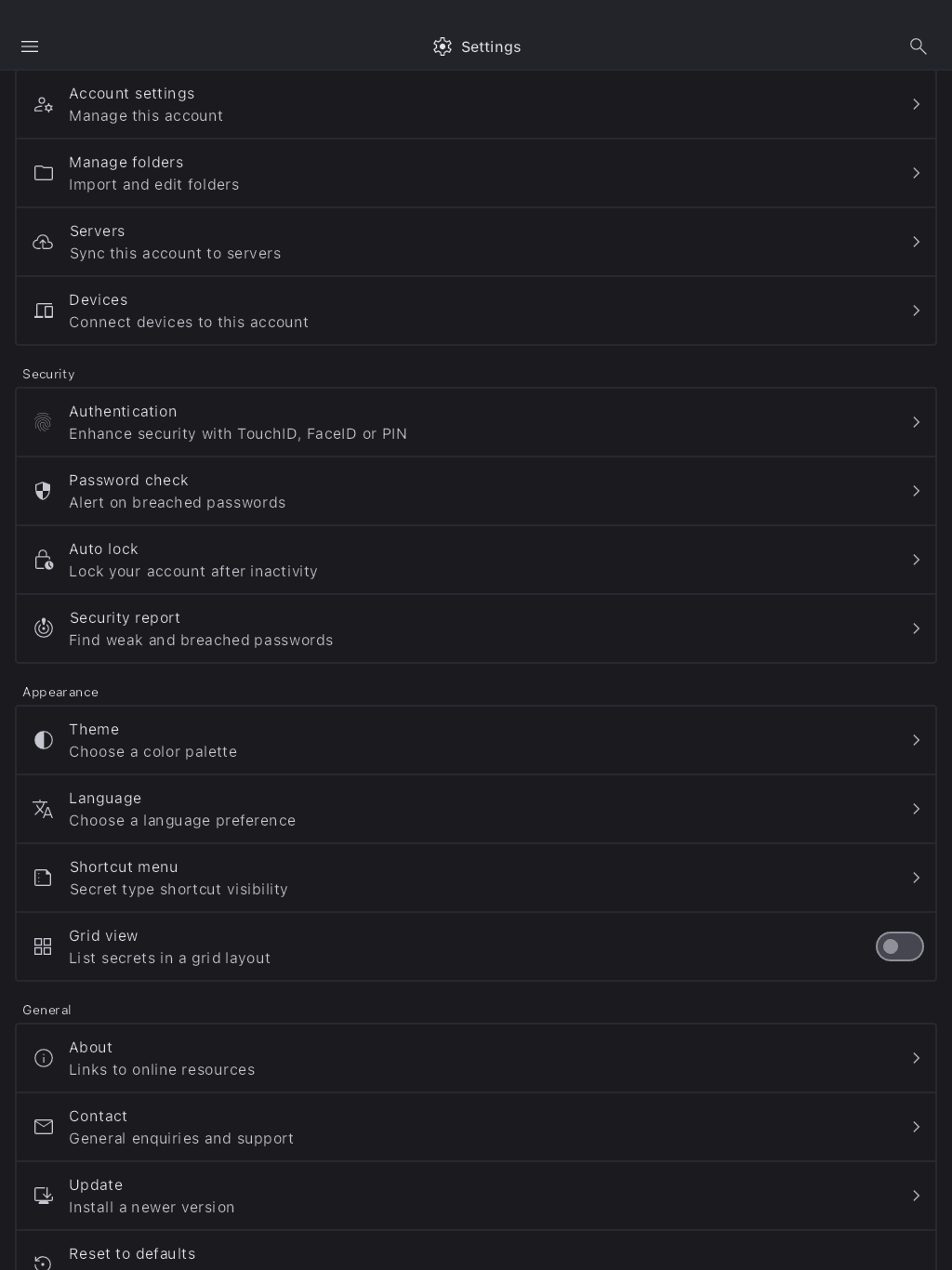Click the Auto lock padlock icon

(x=43, y=560)
